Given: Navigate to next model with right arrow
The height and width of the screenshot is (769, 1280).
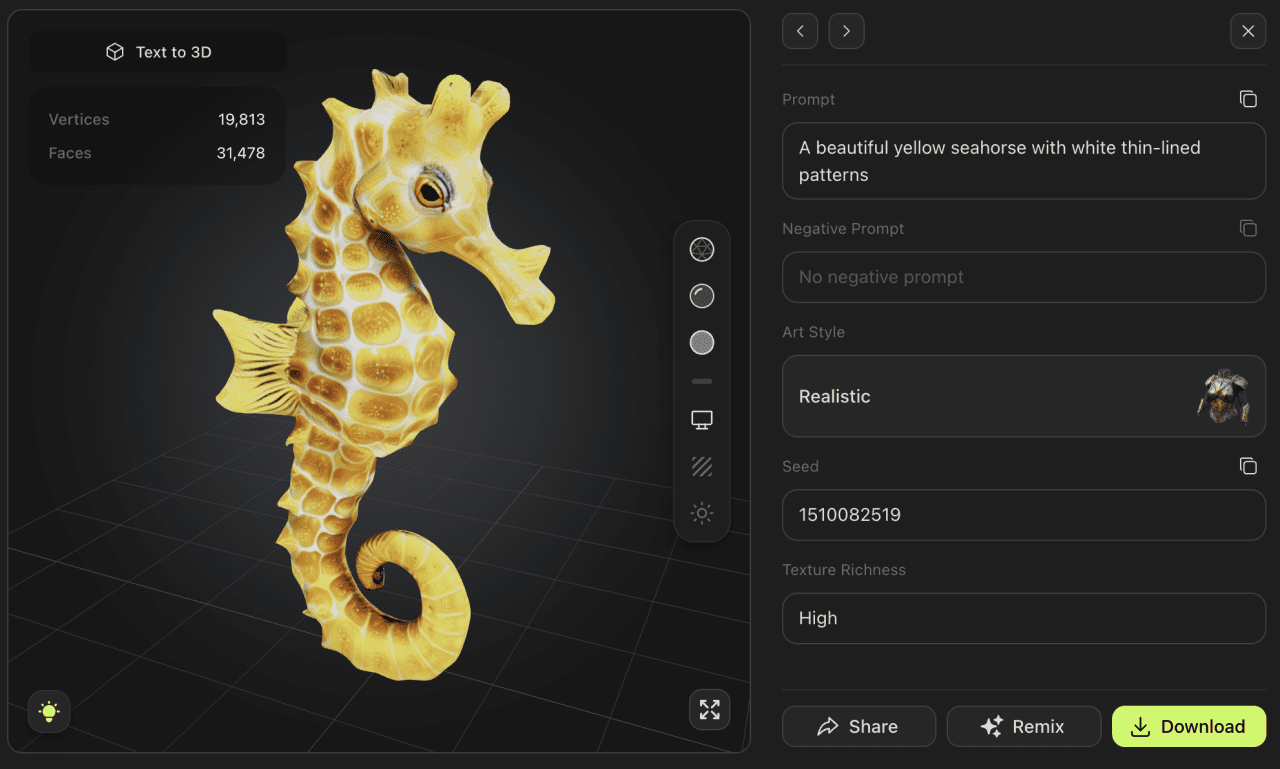Looking at the screenshot, I should [846, 31].
